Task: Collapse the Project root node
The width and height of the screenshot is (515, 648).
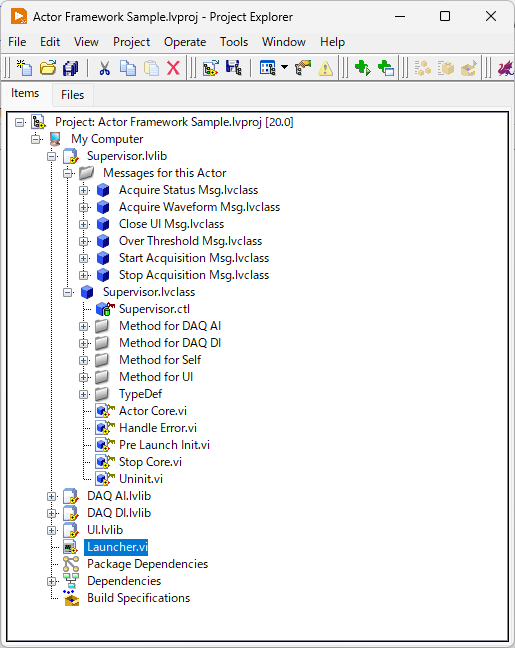Action: click(19, 122)
